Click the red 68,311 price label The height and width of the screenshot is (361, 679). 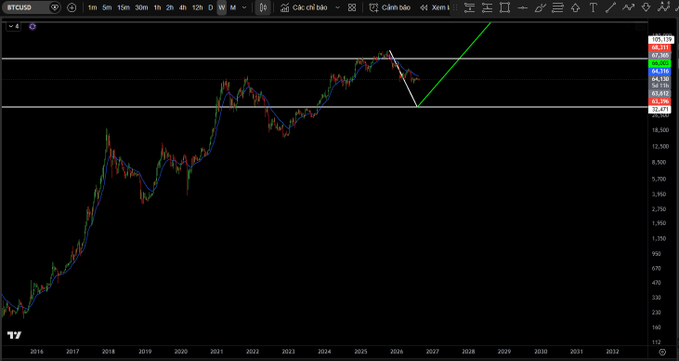click(660, 47)
